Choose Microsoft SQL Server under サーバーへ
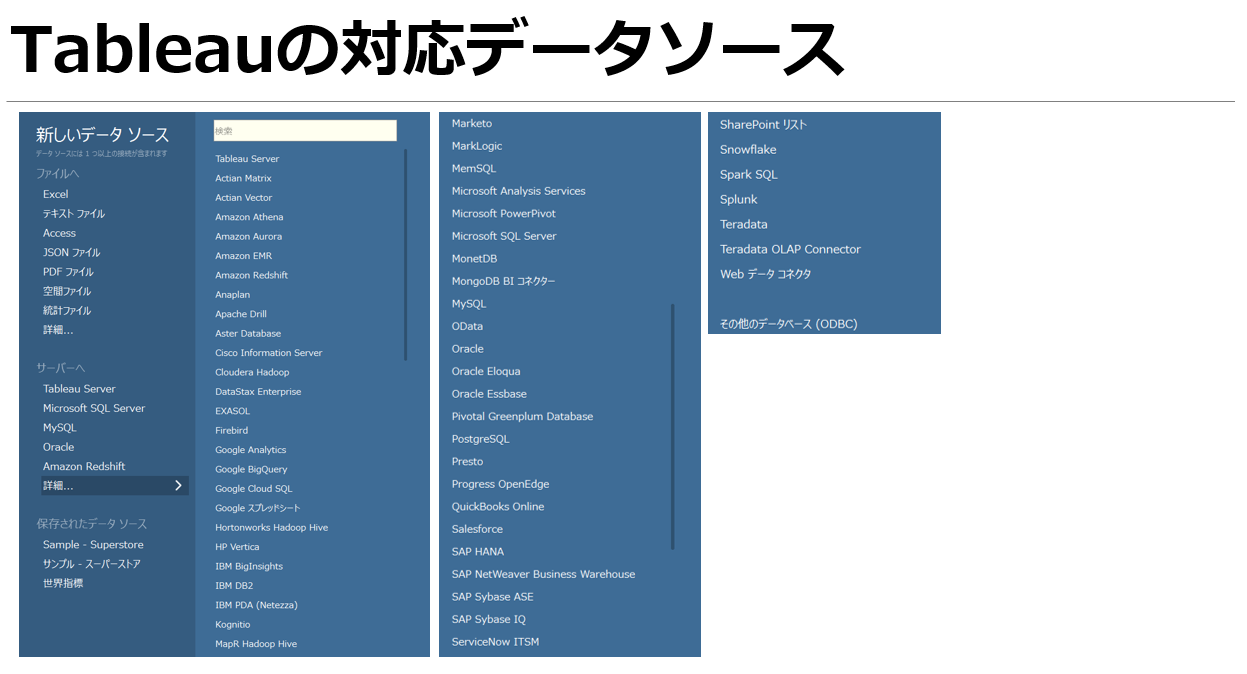The height and width of the screenshot is (674, 1247). [94, 408]
